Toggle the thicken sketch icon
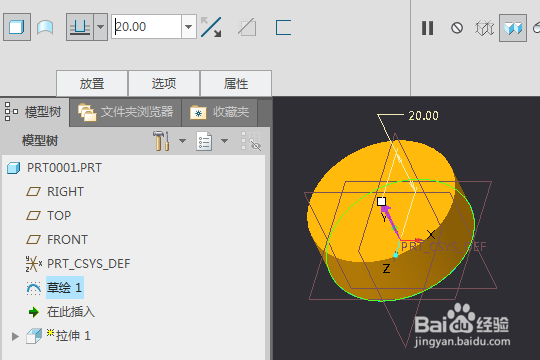Image resolution: width=540 pixels, height=360 pixels. (x=283, y=27)
